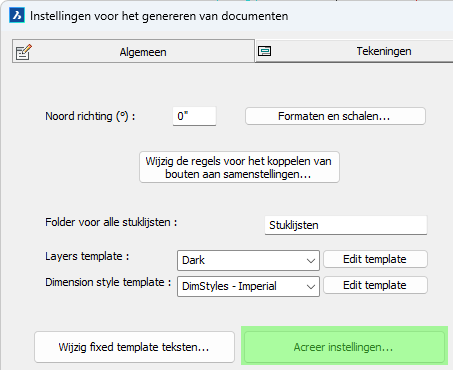Click Edit template beside Dimension style
Viewport: 453px width, 370px height.
coord(375,285)
